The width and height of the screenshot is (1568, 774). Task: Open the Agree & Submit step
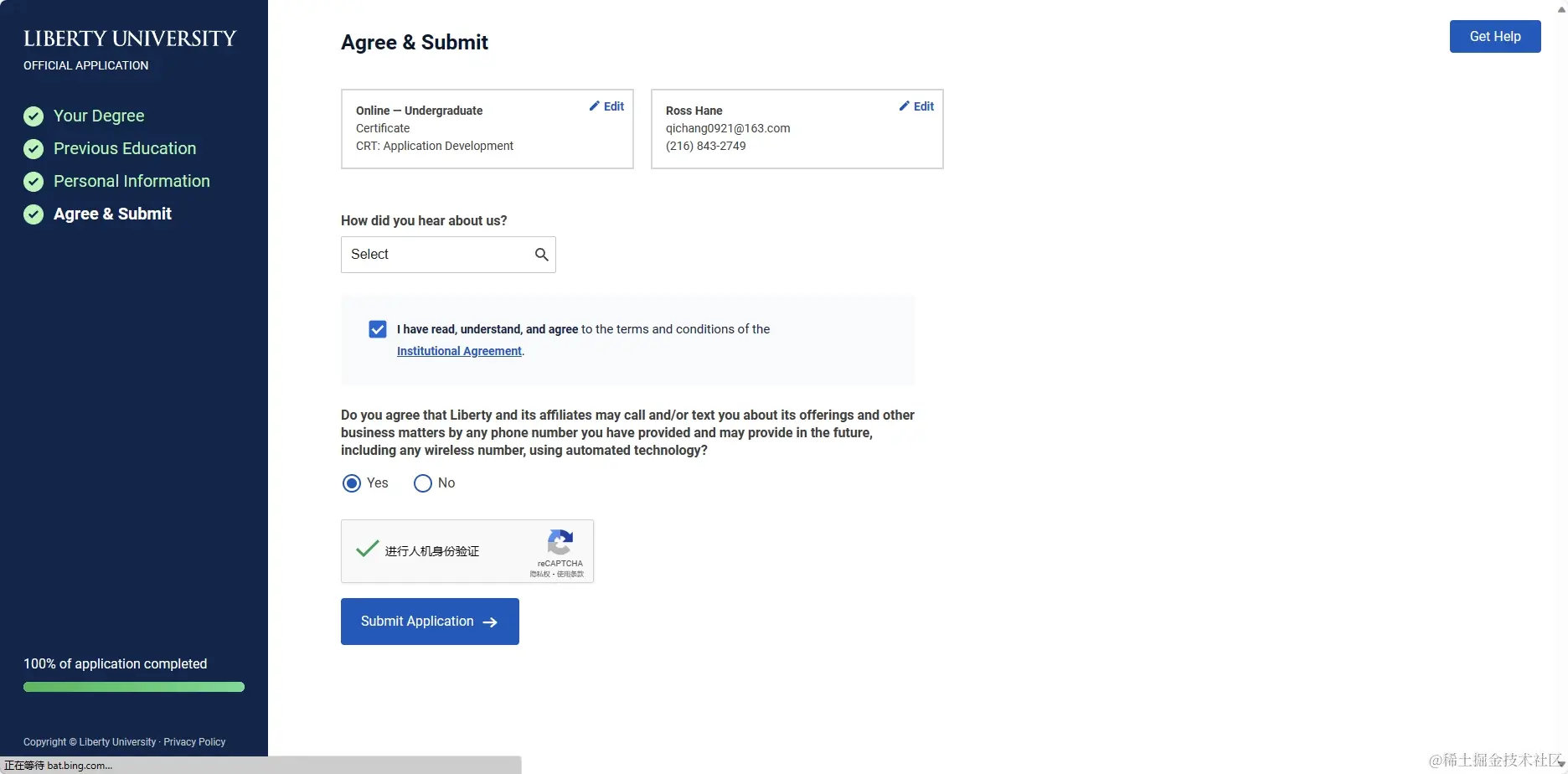[x=112, y=214]
